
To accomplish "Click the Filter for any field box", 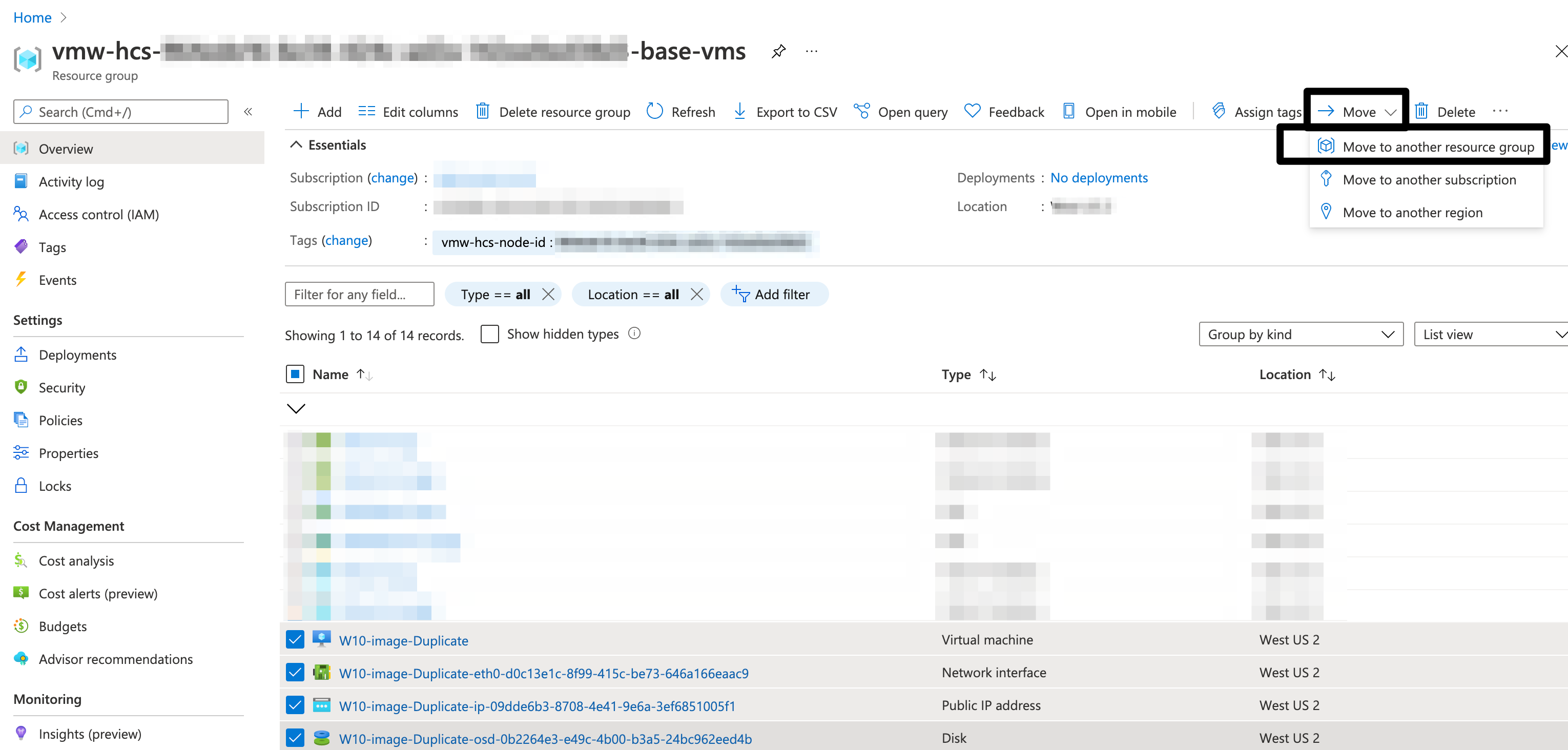I will (359, 294).
